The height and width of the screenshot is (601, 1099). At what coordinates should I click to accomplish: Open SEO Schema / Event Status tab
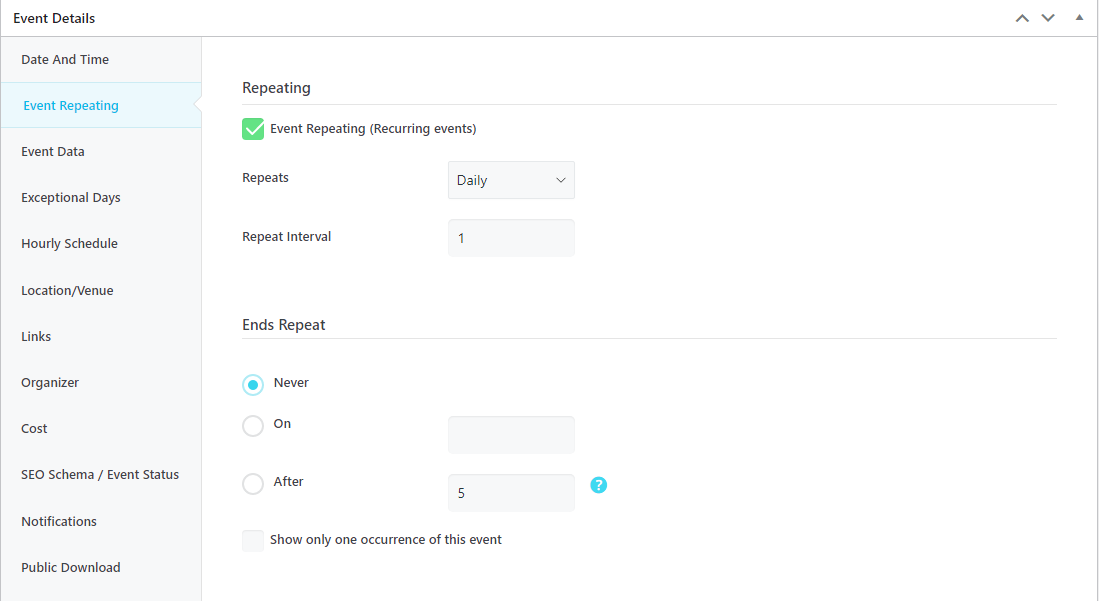tap(101, 475)
